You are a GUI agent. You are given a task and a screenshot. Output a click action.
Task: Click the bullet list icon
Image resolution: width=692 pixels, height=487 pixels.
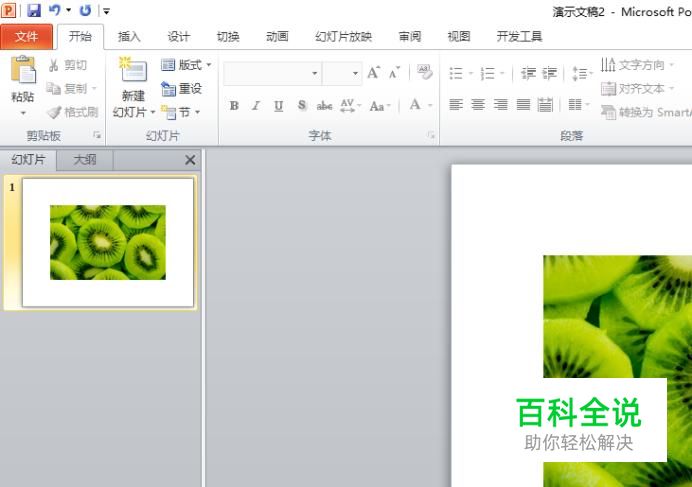tap(456, 73)
